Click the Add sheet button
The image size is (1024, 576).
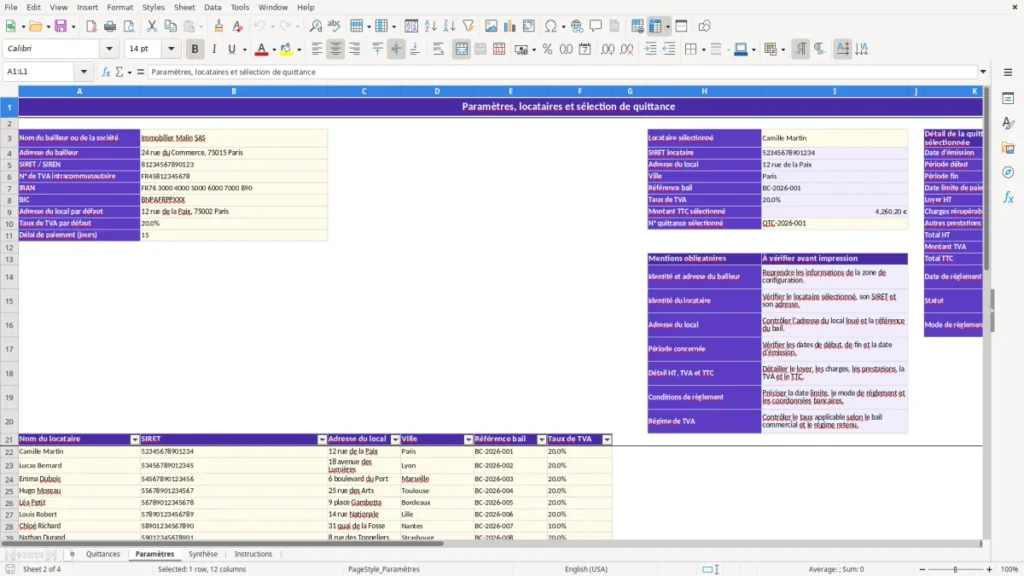click(72, 554)
